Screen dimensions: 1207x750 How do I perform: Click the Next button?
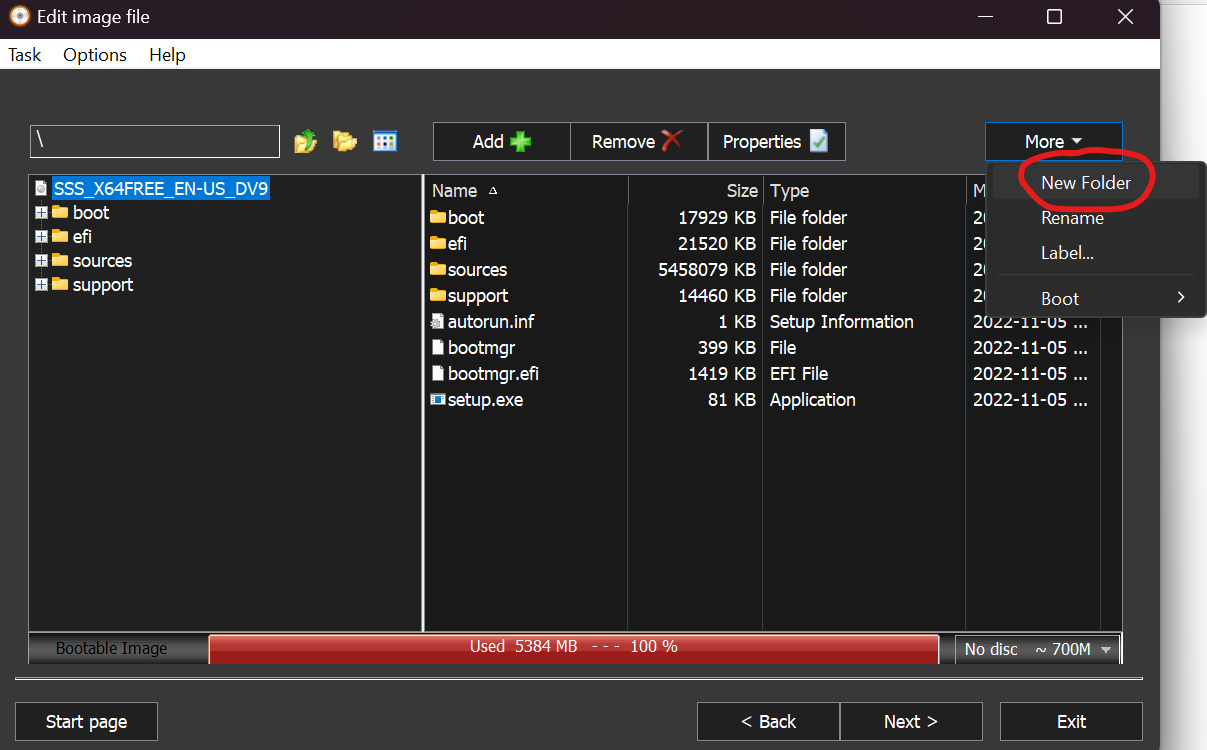coord(910,721)
